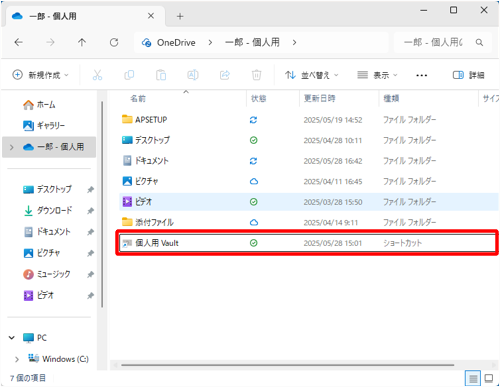Screen dimensions: 500x387
Task: Sort by 名前 column header
Action: (138, 98)
